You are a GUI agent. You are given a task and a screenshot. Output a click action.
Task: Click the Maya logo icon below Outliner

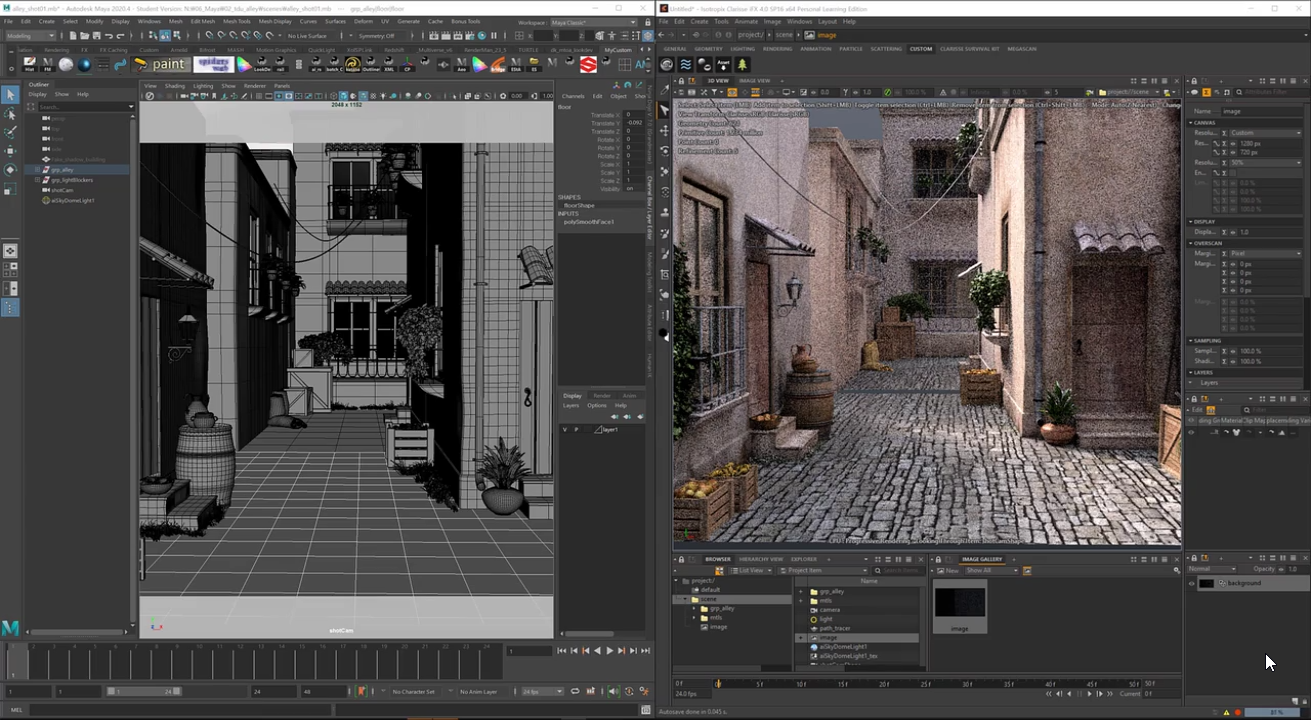10,629
